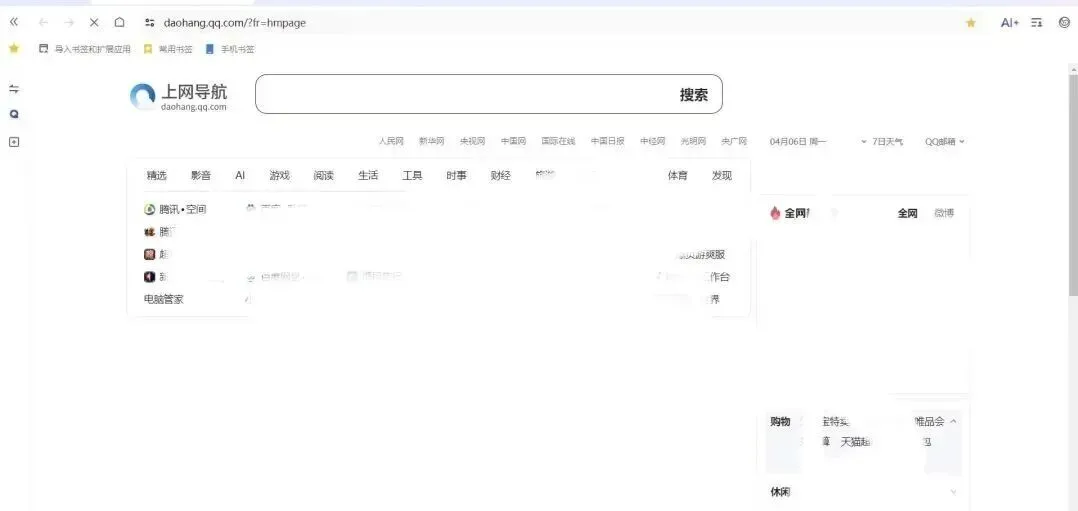Viewport: 1078px width, 511px height.
Task: Open the profile icon at the toolbar's far right
Action: tap(1064, 23)
